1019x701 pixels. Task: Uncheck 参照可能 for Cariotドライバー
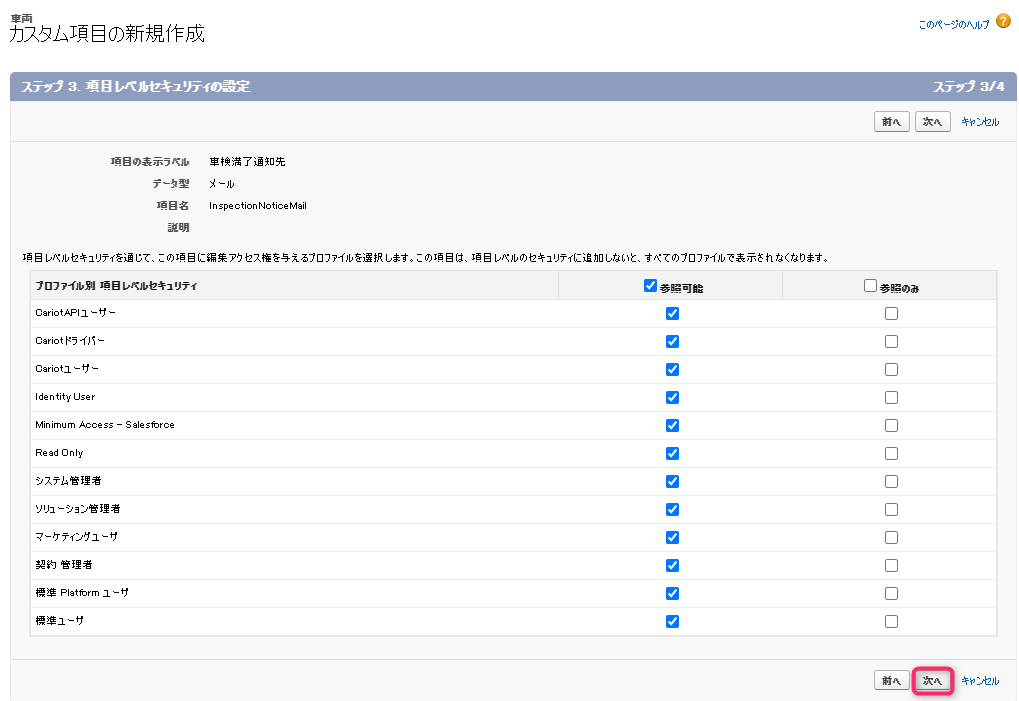(x=672, y=341)
